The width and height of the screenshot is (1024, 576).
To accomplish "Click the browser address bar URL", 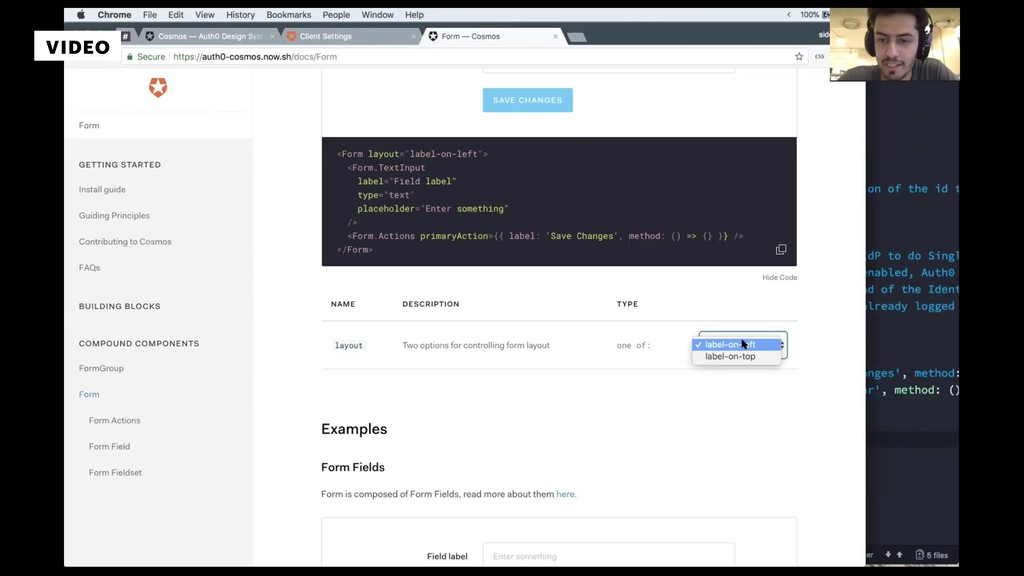I will click(255, 57).
